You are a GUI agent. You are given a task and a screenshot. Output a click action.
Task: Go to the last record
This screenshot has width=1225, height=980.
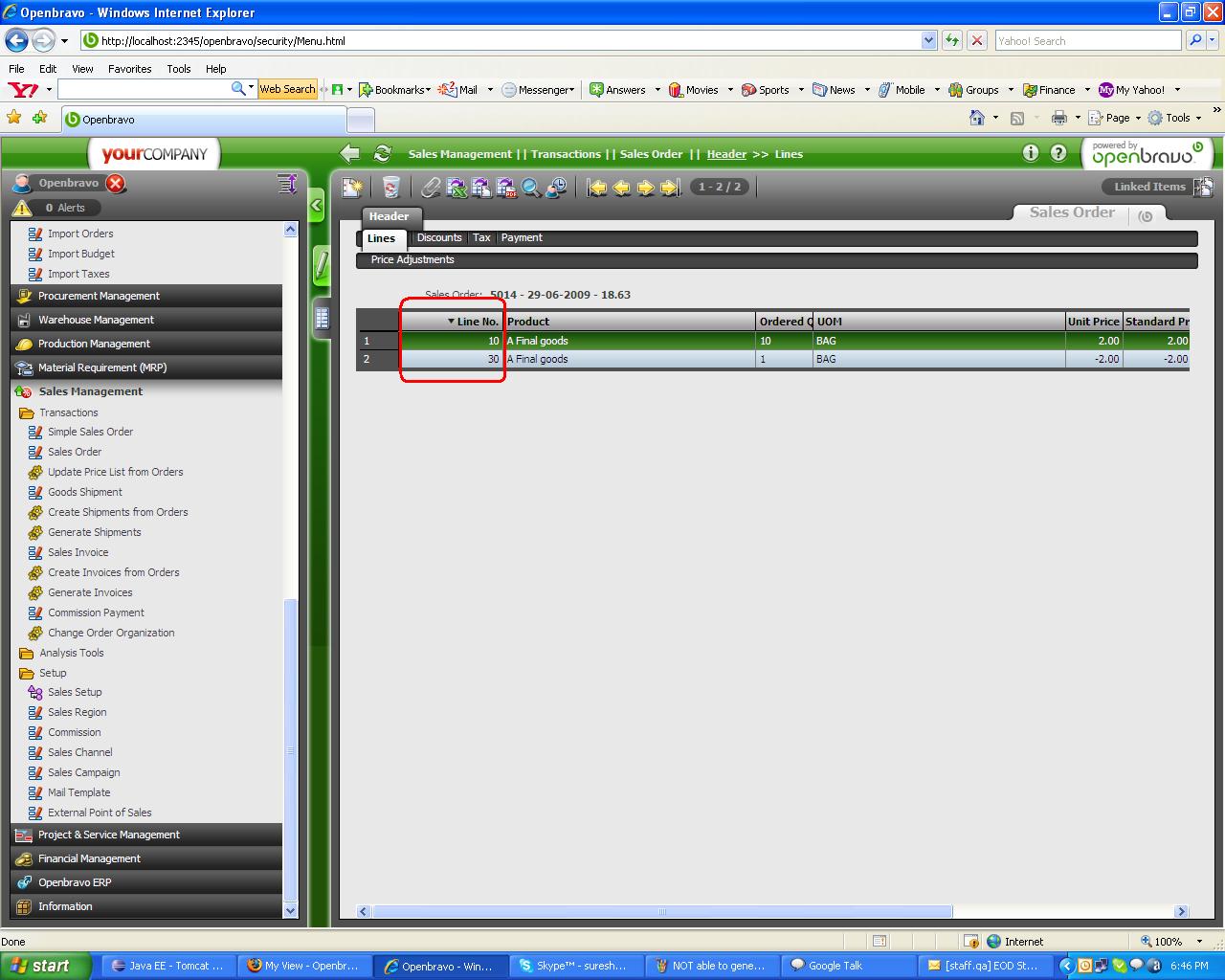pos(670,188)
